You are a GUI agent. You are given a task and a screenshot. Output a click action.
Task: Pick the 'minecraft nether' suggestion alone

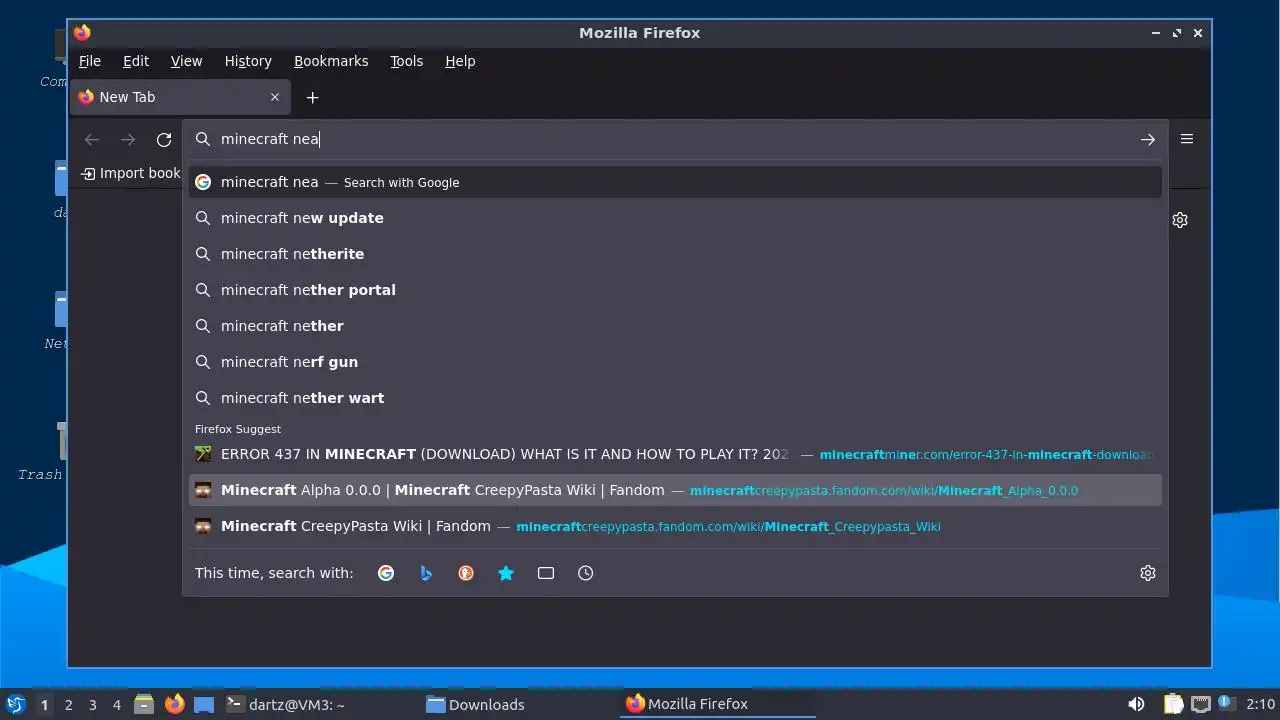pyautogui.click(x=675, y=326)
